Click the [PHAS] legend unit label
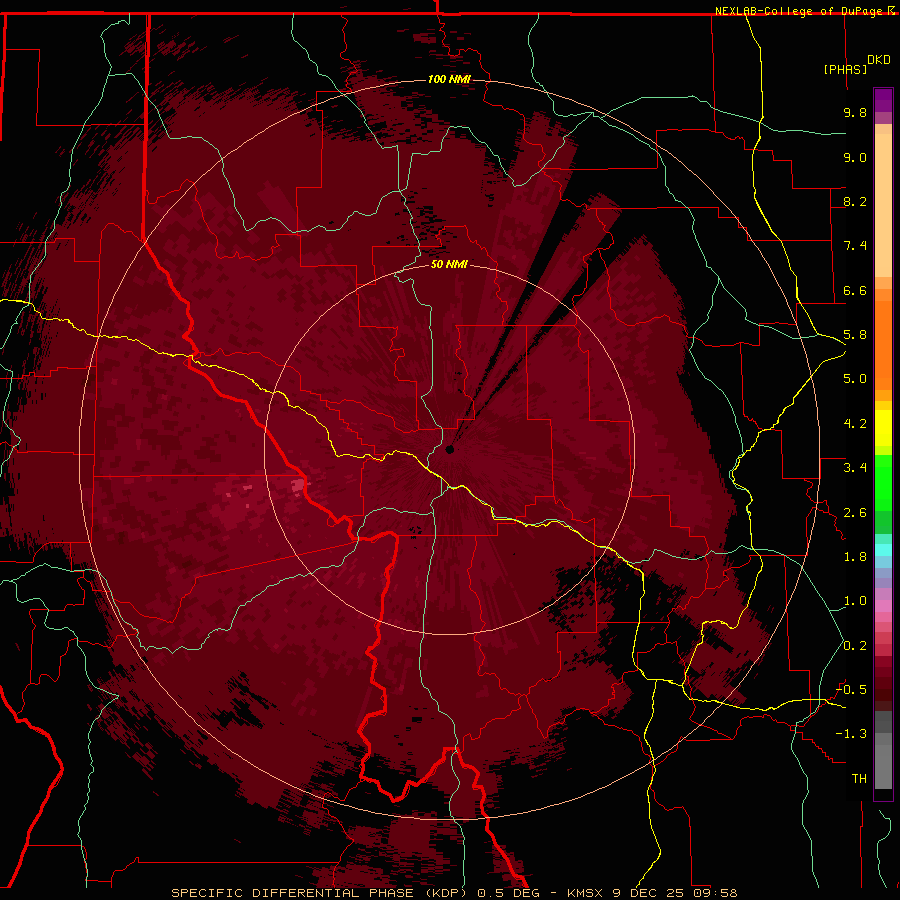 point(845,70)
